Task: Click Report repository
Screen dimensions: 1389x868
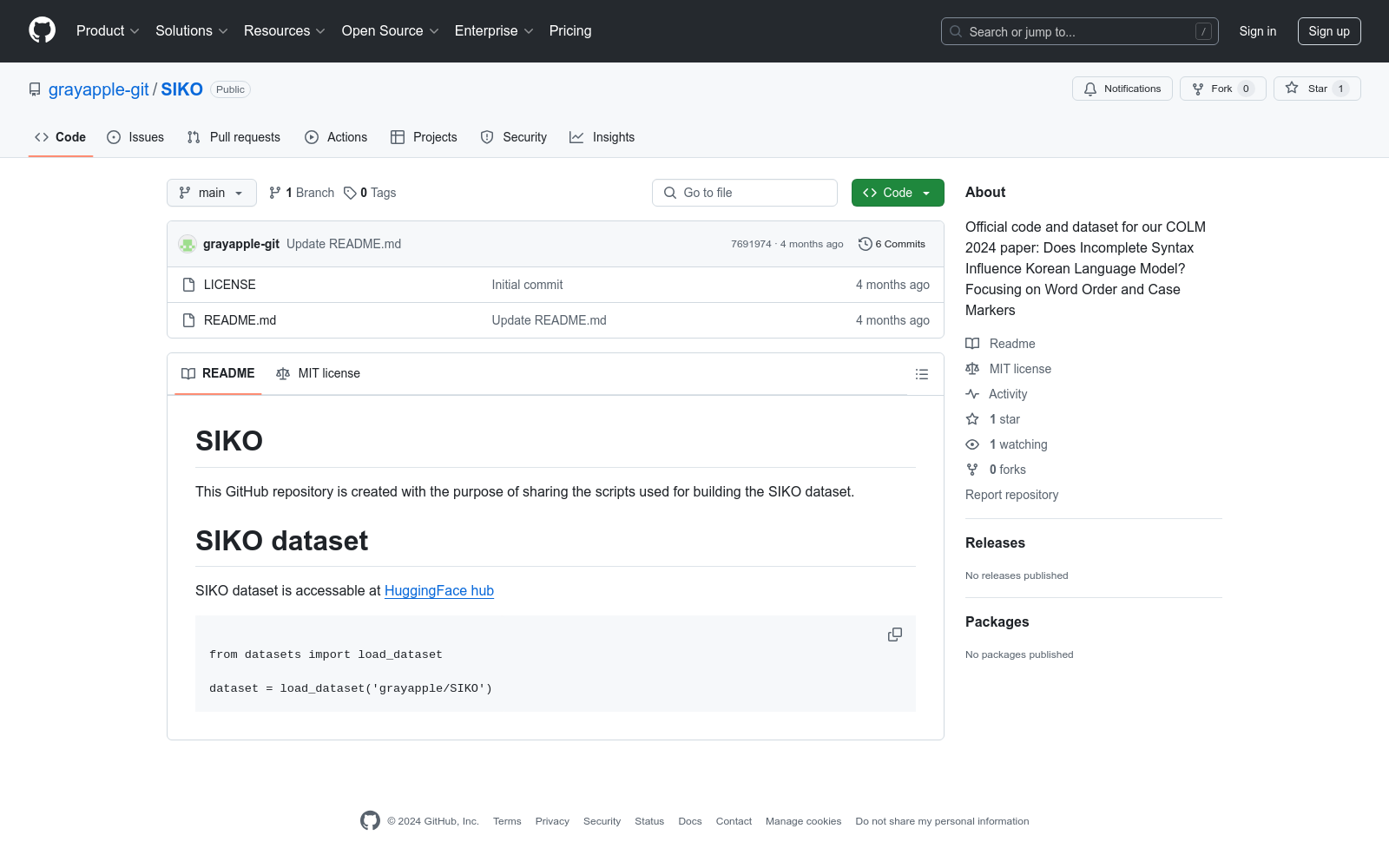Action: (x=1012, y=495)
